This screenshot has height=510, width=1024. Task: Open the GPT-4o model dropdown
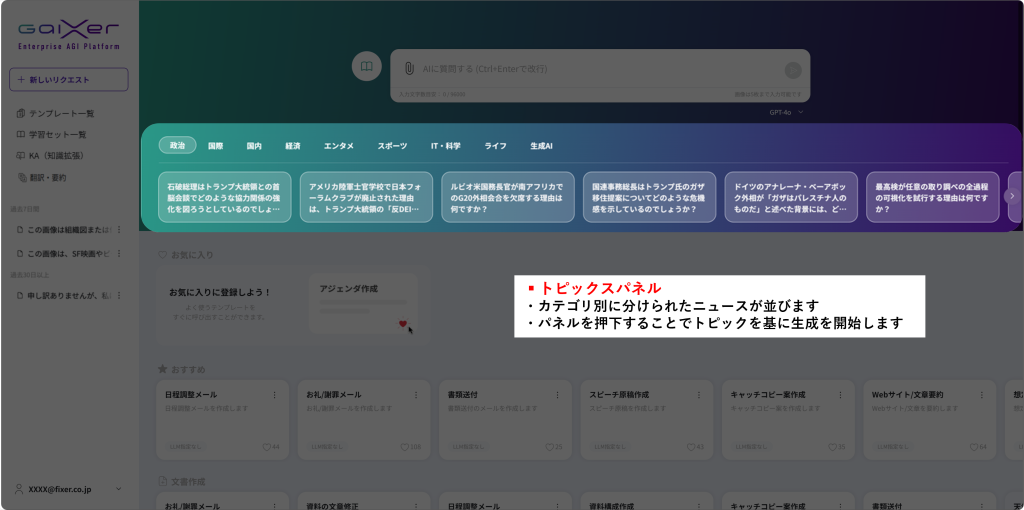(x=786, y=112)
